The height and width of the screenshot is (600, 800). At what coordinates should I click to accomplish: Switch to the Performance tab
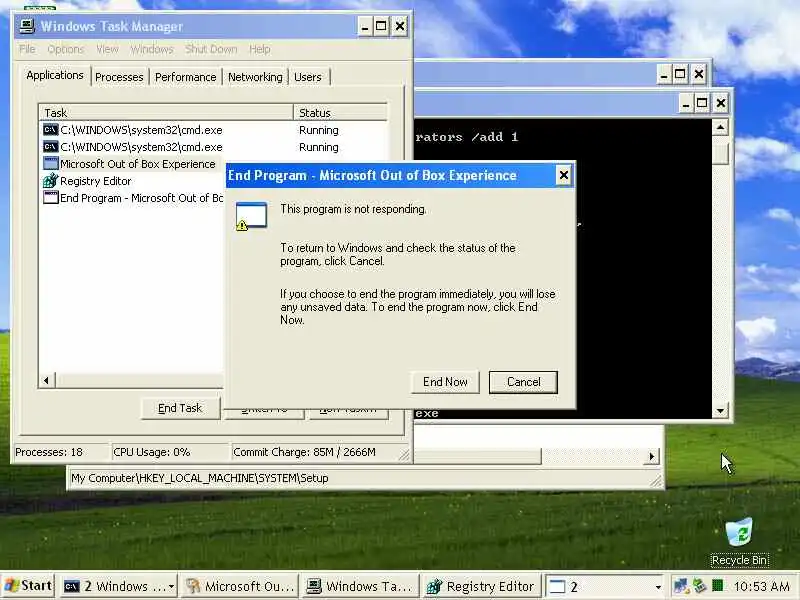[x=186, y=77]
